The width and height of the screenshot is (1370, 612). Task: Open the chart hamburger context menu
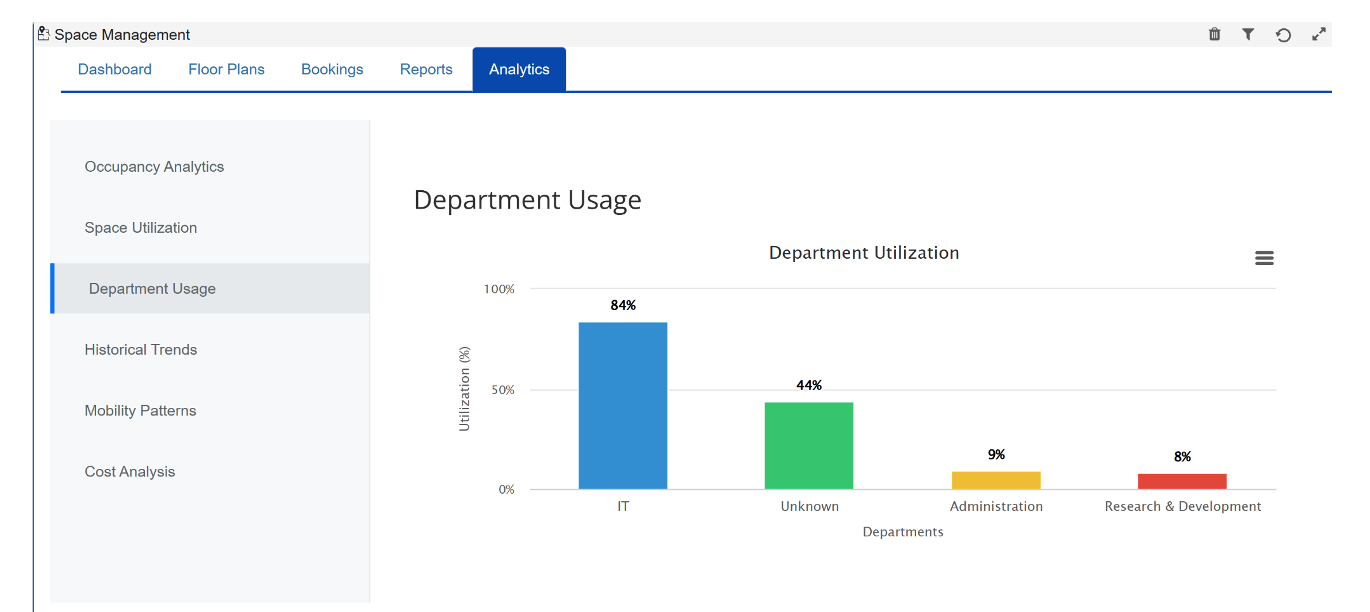[1264, 258]
